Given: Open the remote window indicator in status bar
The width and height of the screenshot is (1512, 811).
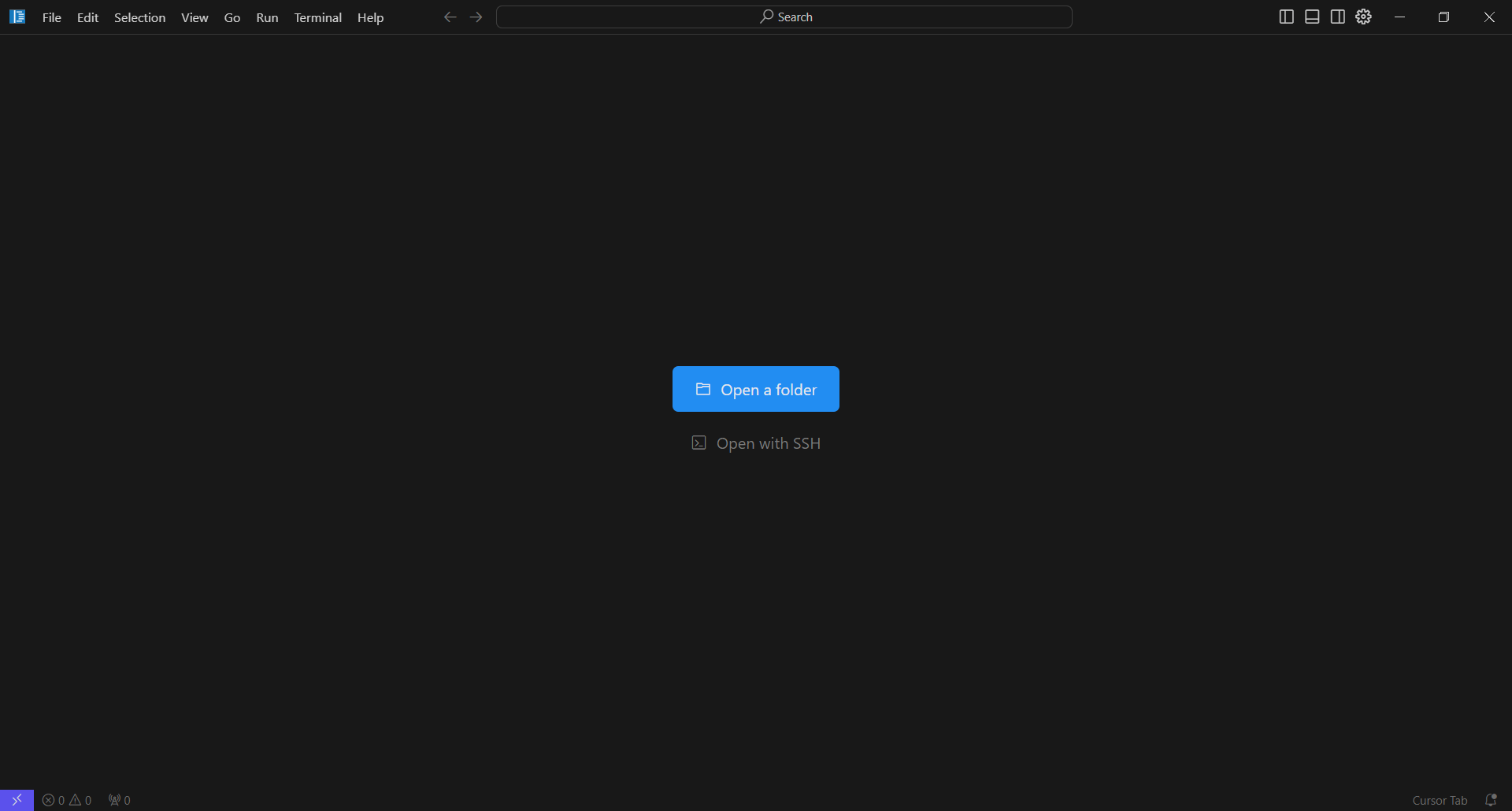Looking at the screenshot, I should point(17,800).
